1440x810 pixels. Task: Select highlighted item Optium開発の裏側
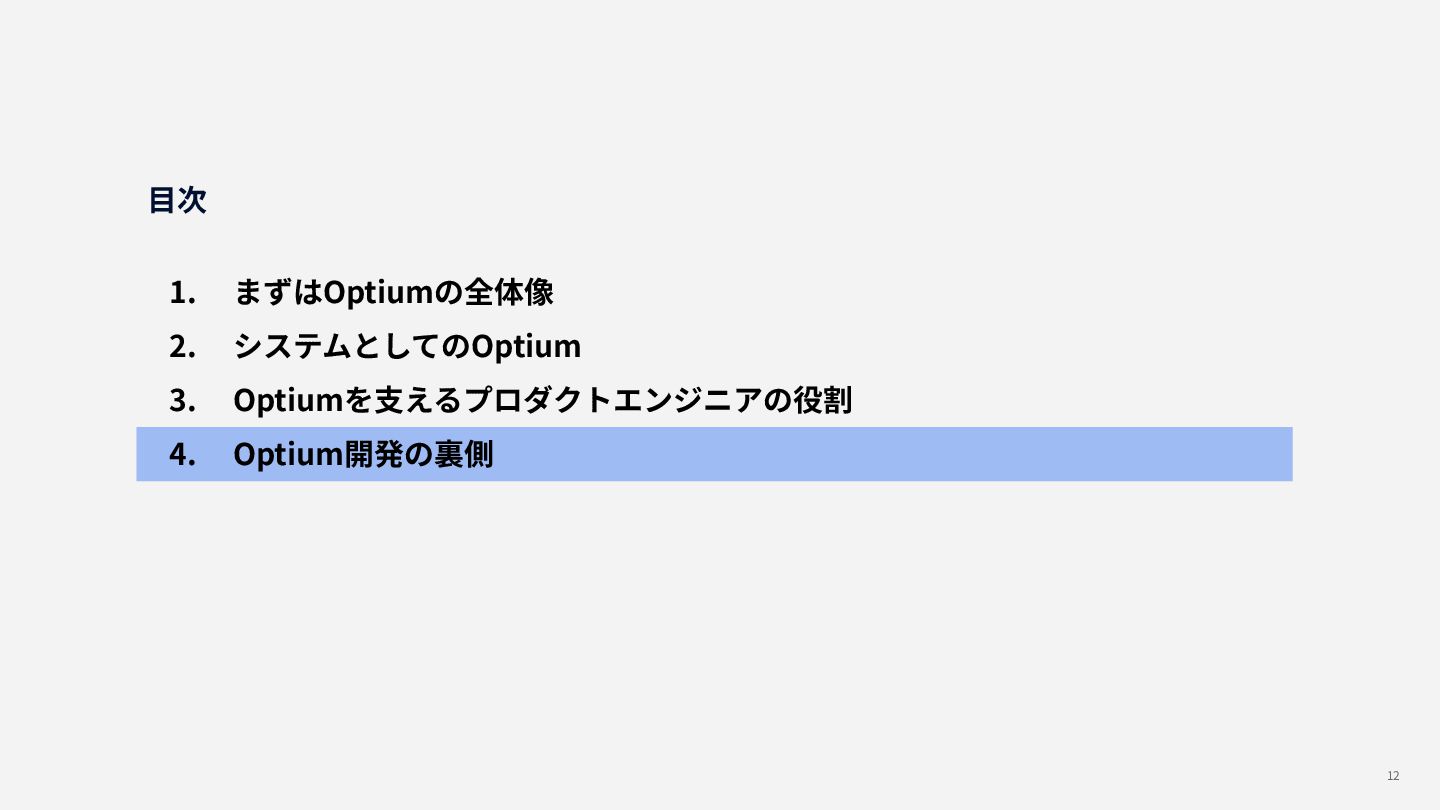pos(363,454)
